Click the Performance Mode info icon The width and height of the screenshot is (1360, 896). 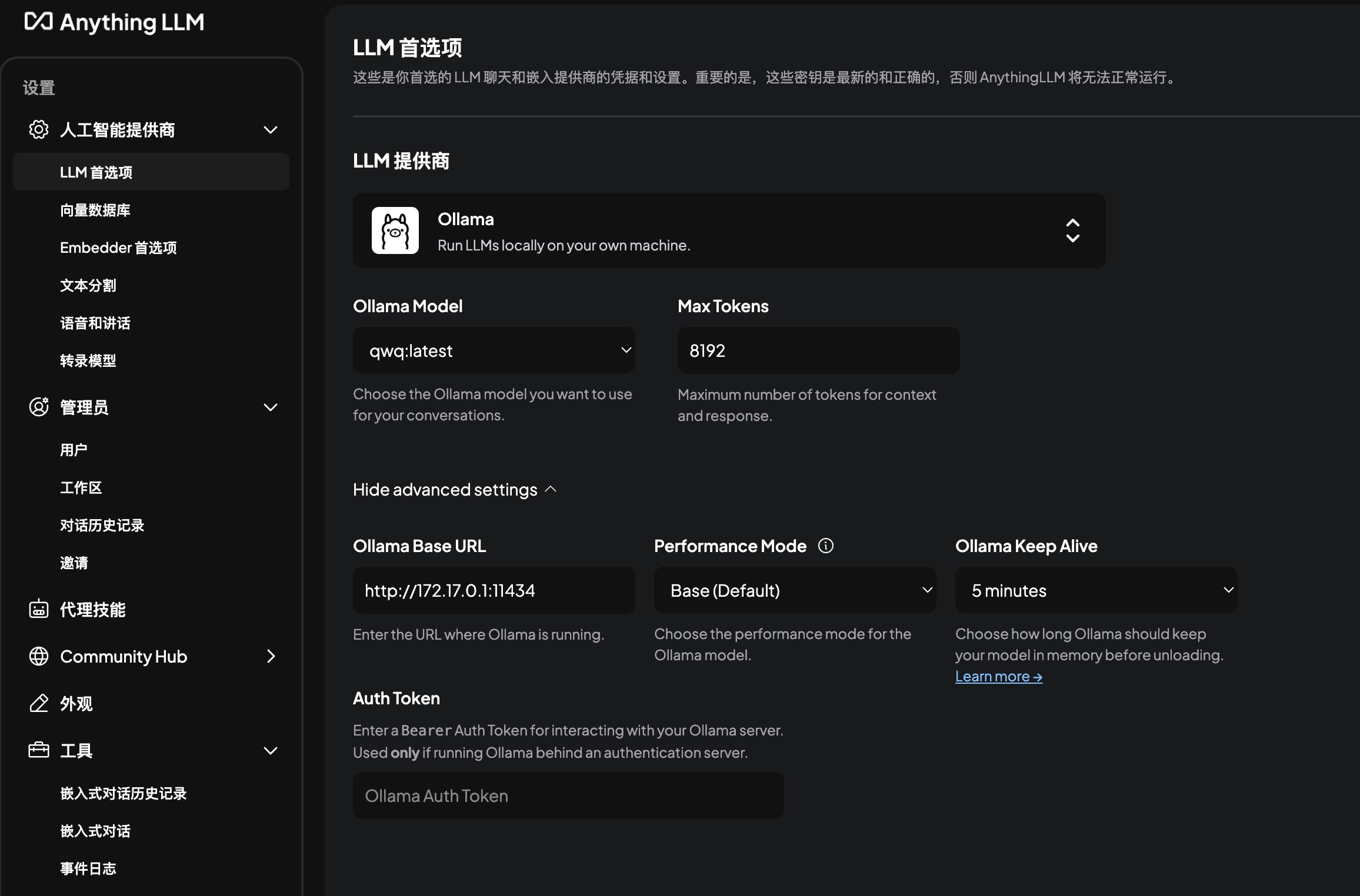click(826, 546)
